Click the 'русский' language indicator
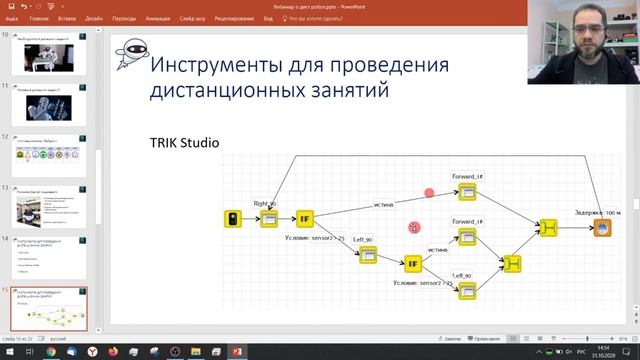This screenshot has width=640, height=360. click(x=58, y=339)
